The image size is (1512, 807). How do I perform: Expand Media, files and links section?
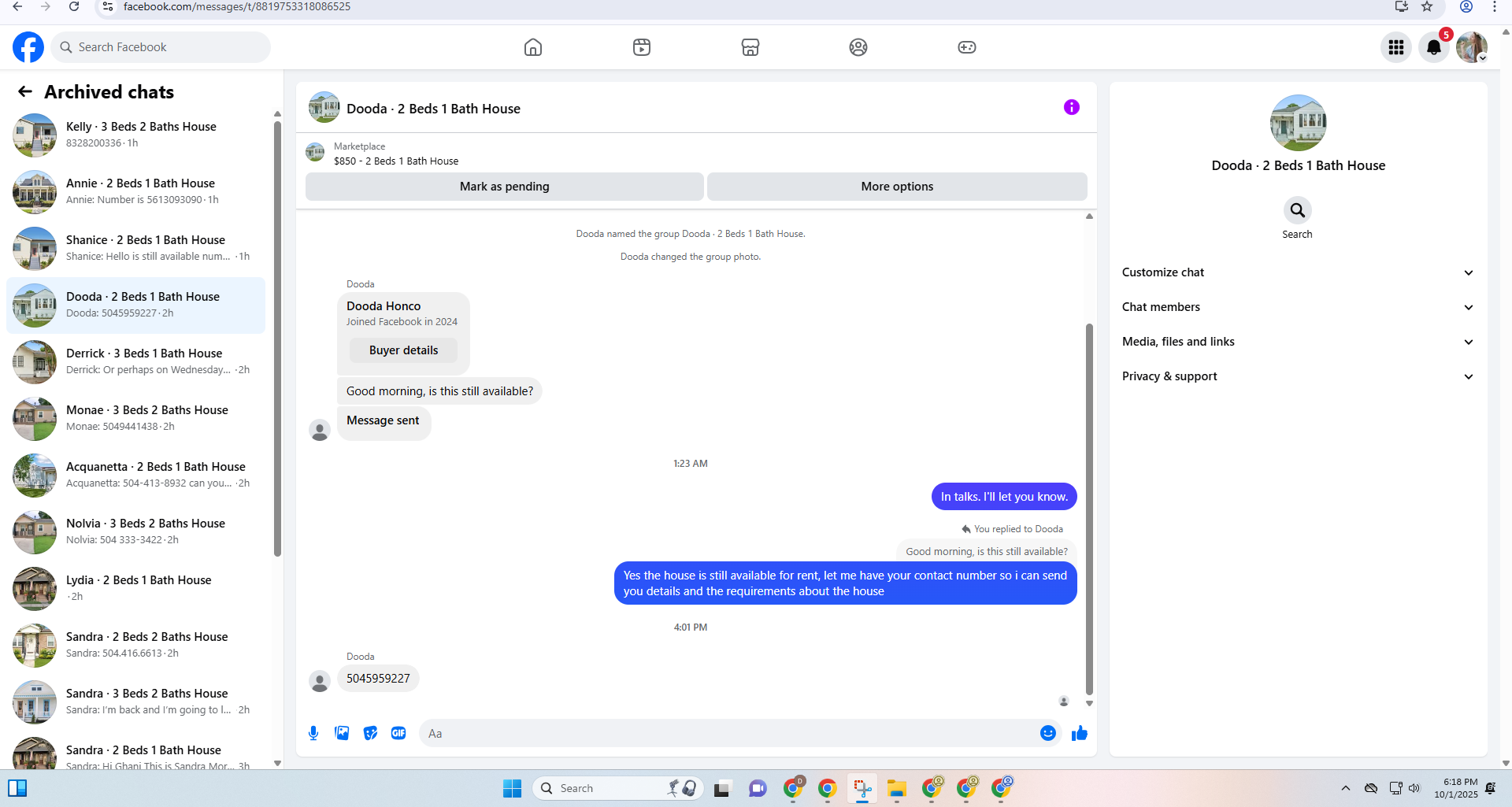click(1297, 342)
